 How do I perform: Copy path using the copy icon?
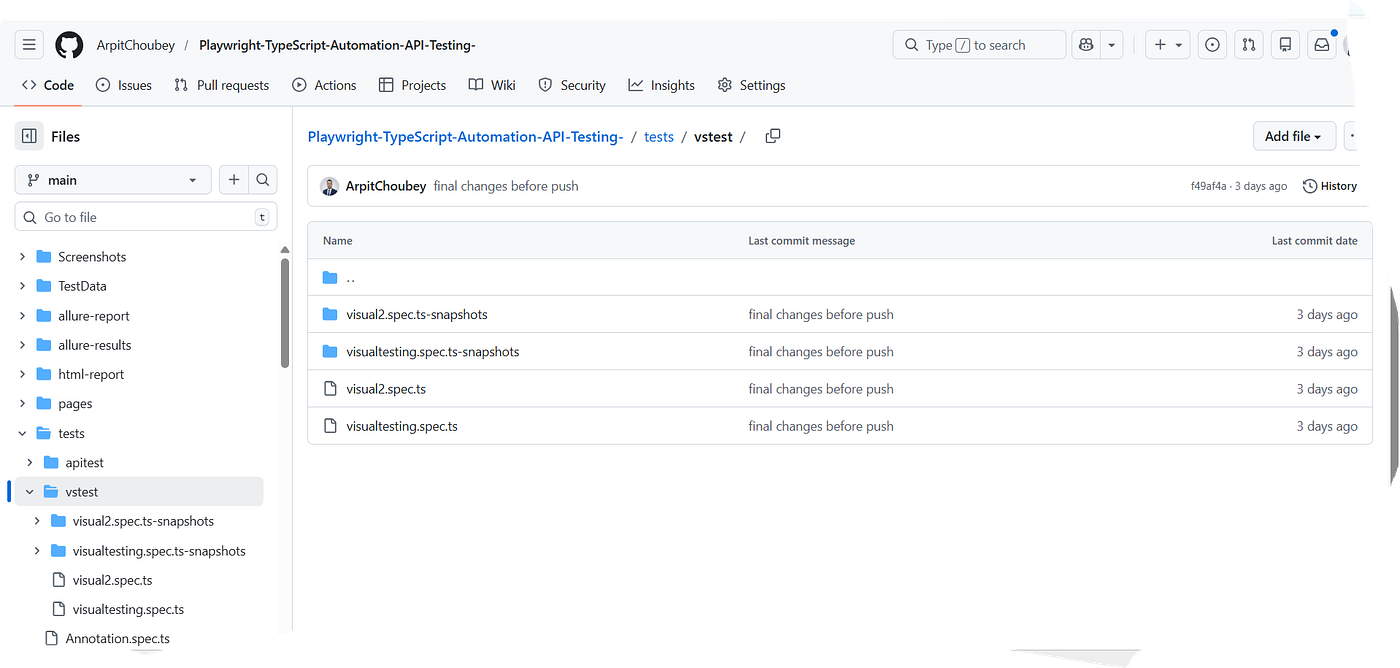pos(773,136)
